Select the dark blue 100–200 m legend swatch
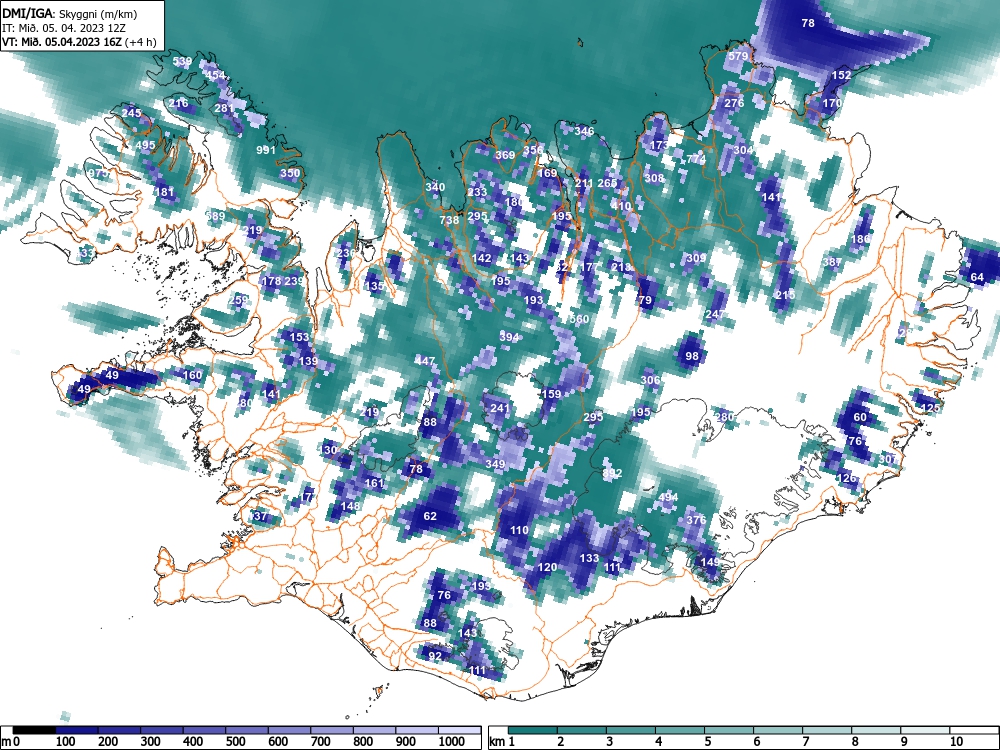1000x750 pixels. 77,730
